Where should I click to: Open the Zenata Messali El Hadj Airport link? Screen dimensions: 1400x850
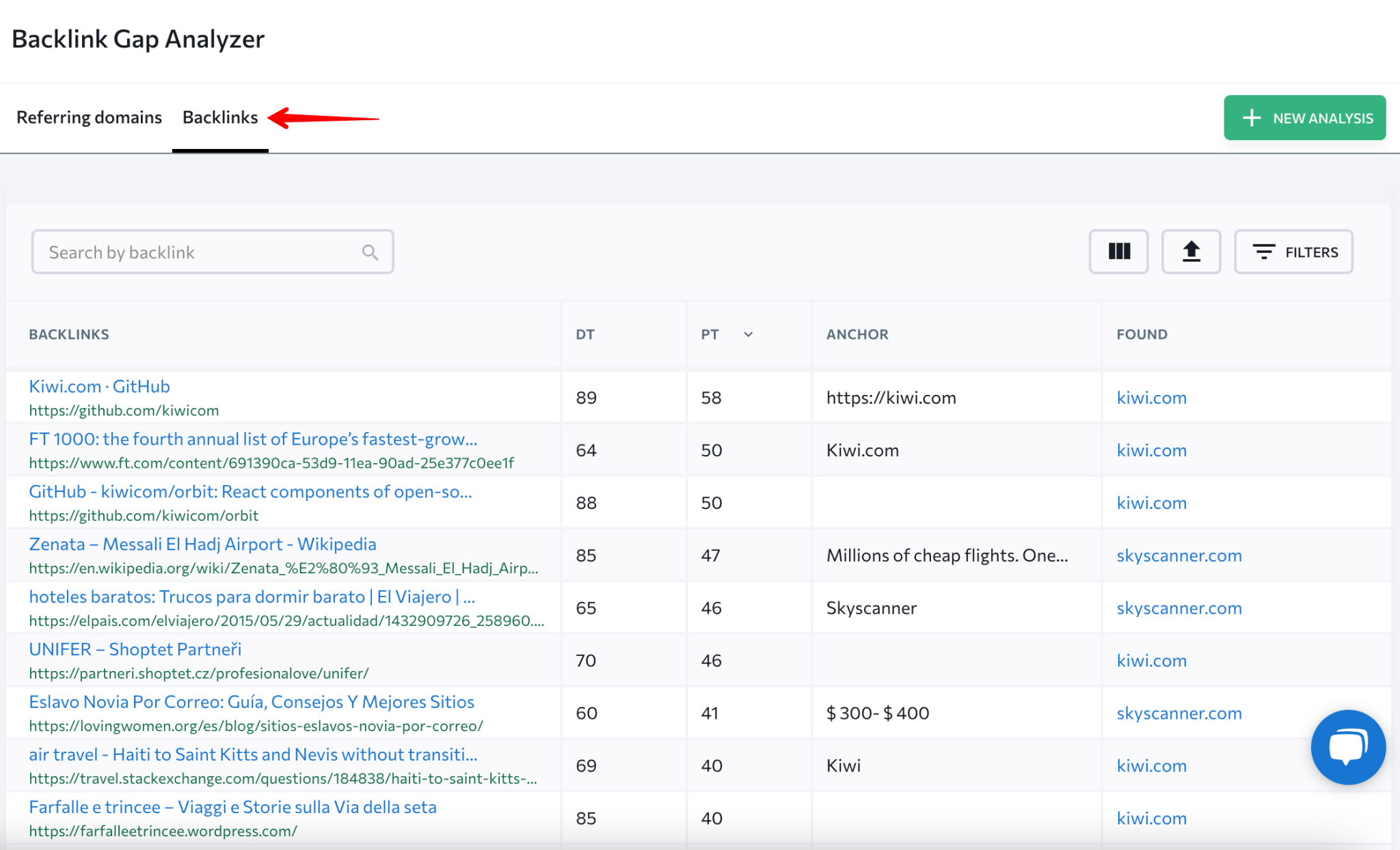(x=202, y=544)
